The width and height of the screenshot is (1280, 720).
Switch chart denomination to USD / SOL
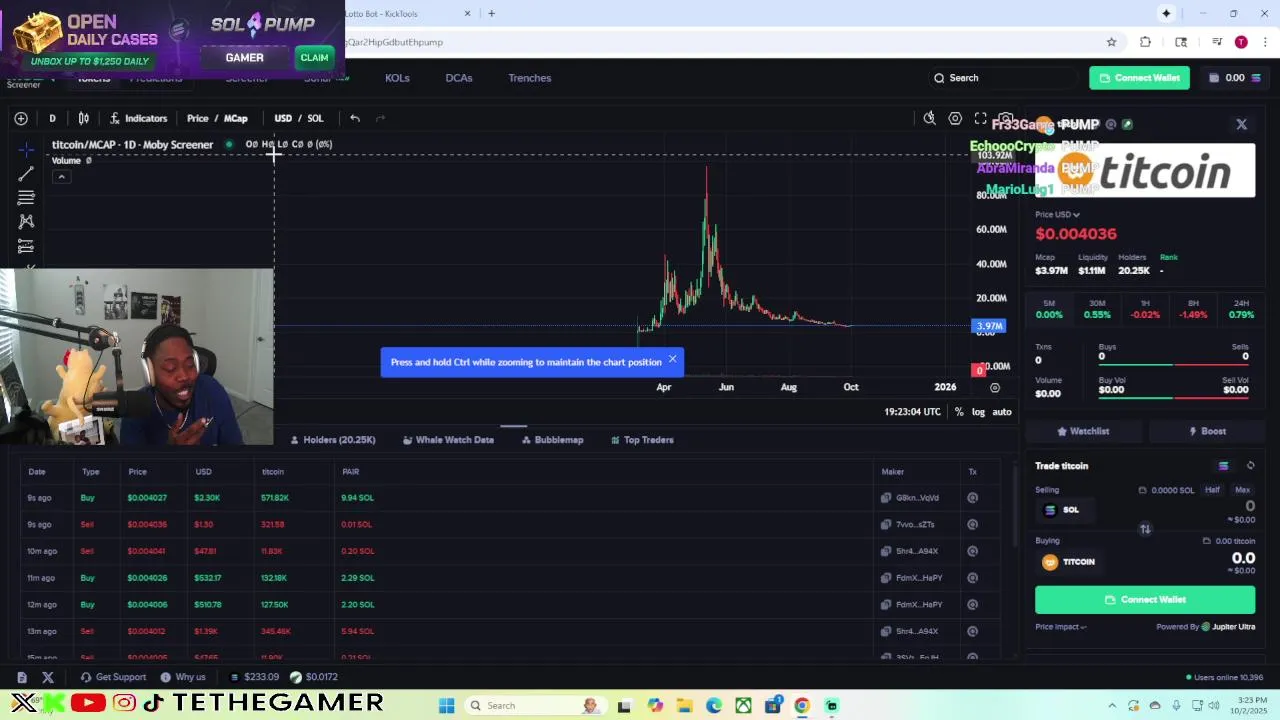point(299,118)
